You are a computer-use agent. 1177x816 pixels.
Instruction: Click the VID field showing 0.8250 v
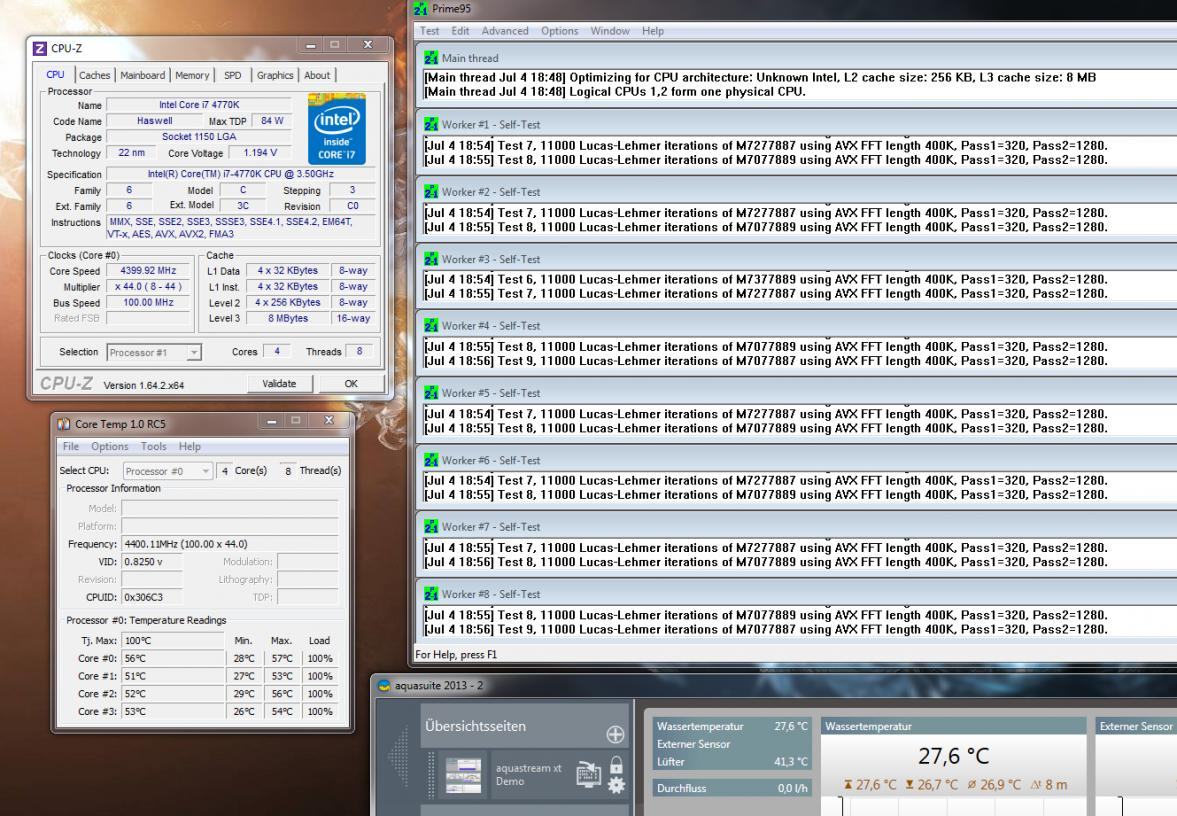click(x=152, y=562)
